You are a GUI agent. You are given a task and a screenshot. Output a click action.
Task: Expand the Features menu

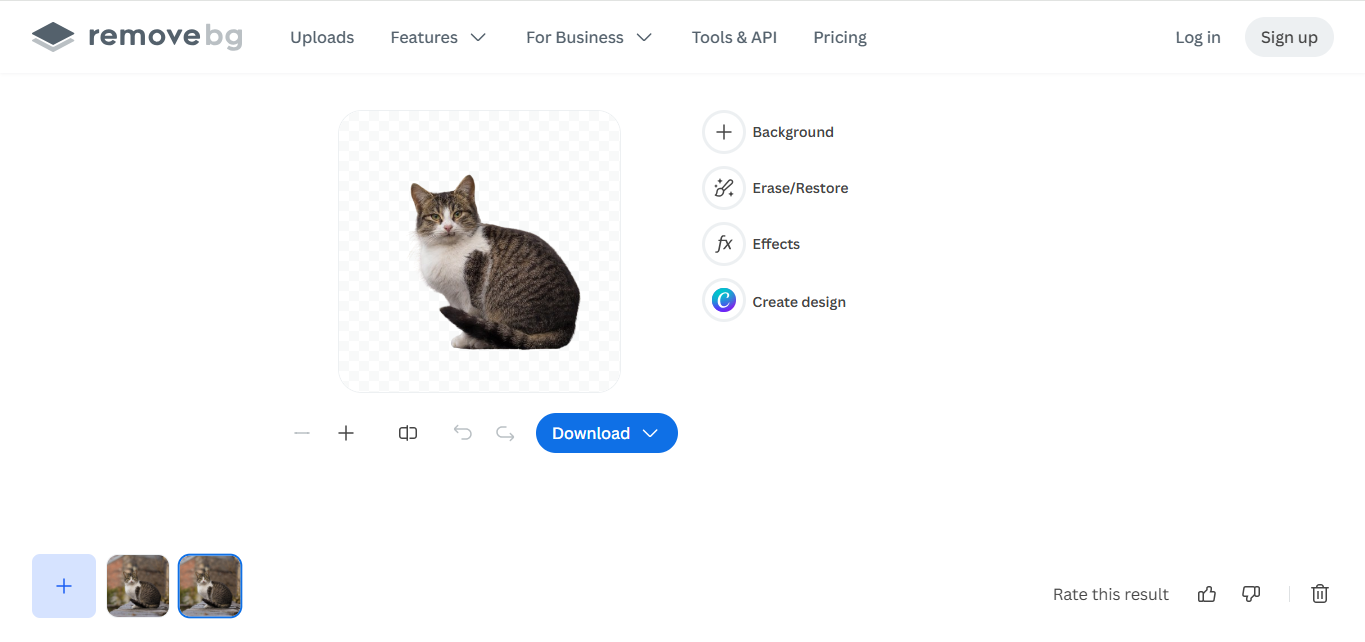(438, 37)
